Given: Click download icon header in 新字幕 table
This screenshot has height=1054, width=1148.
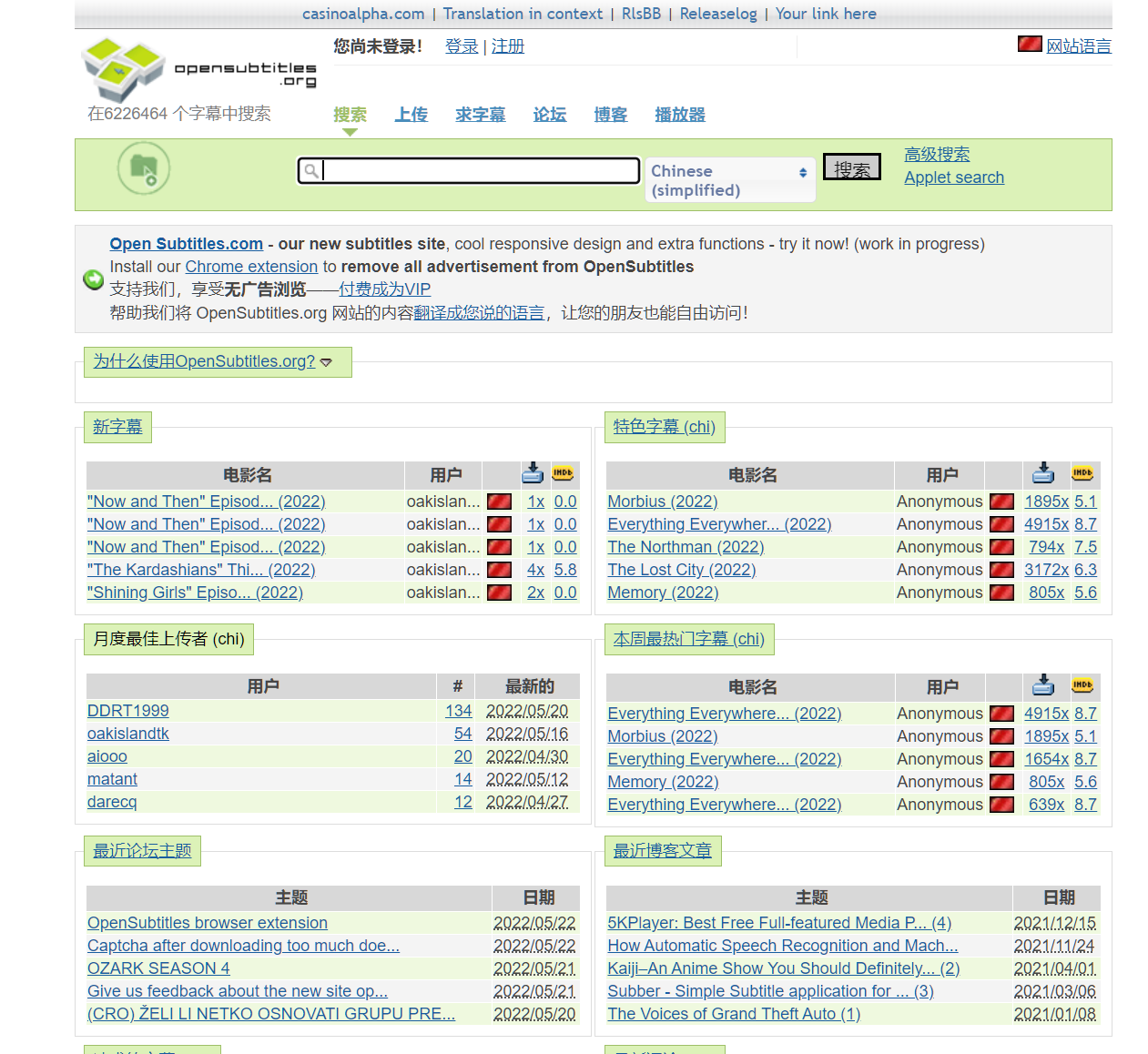Looking at the screenshot, I should (533, 473).
